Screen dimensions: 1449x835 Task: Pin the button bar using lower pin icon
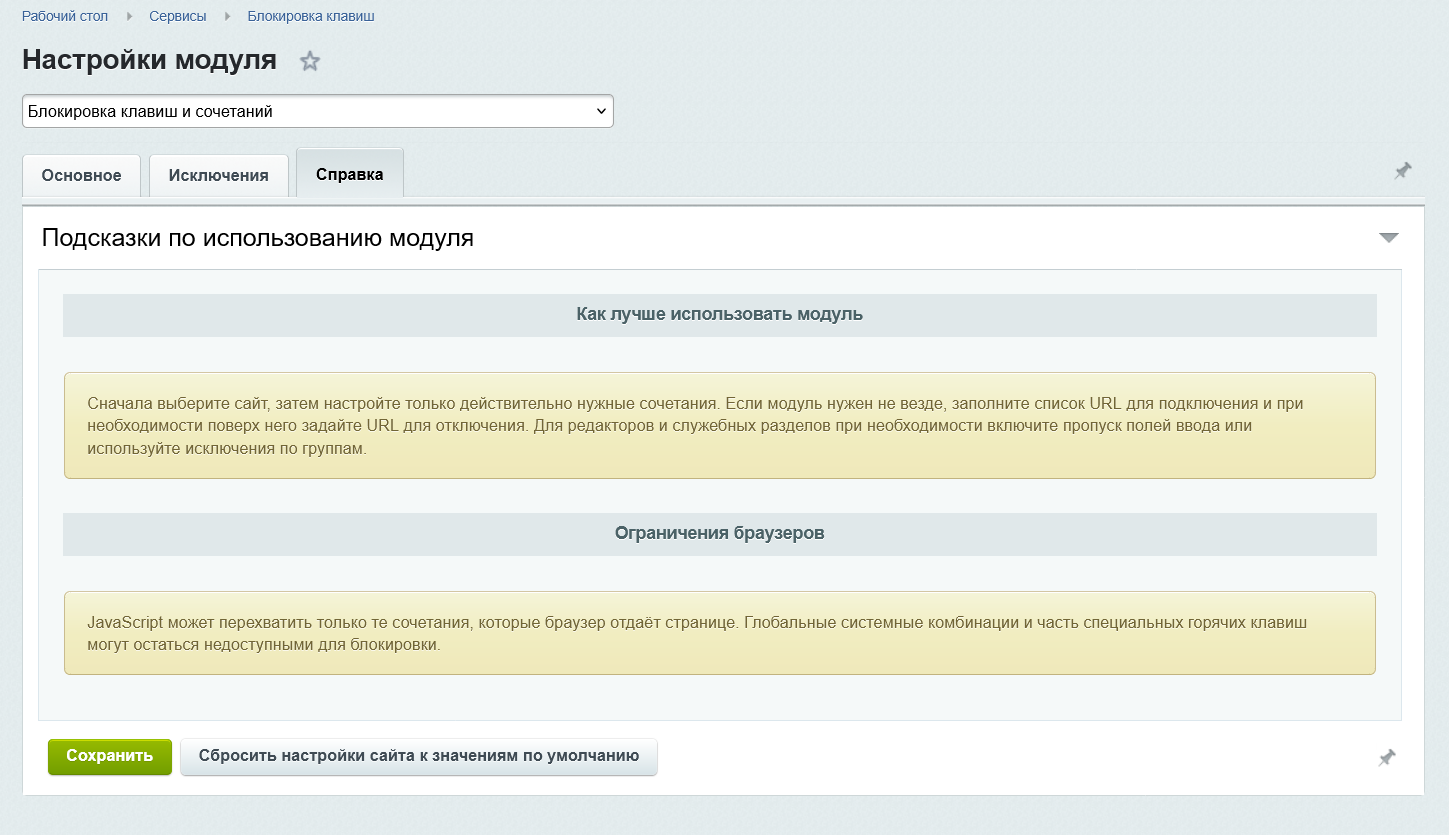tap(1386, 758)
